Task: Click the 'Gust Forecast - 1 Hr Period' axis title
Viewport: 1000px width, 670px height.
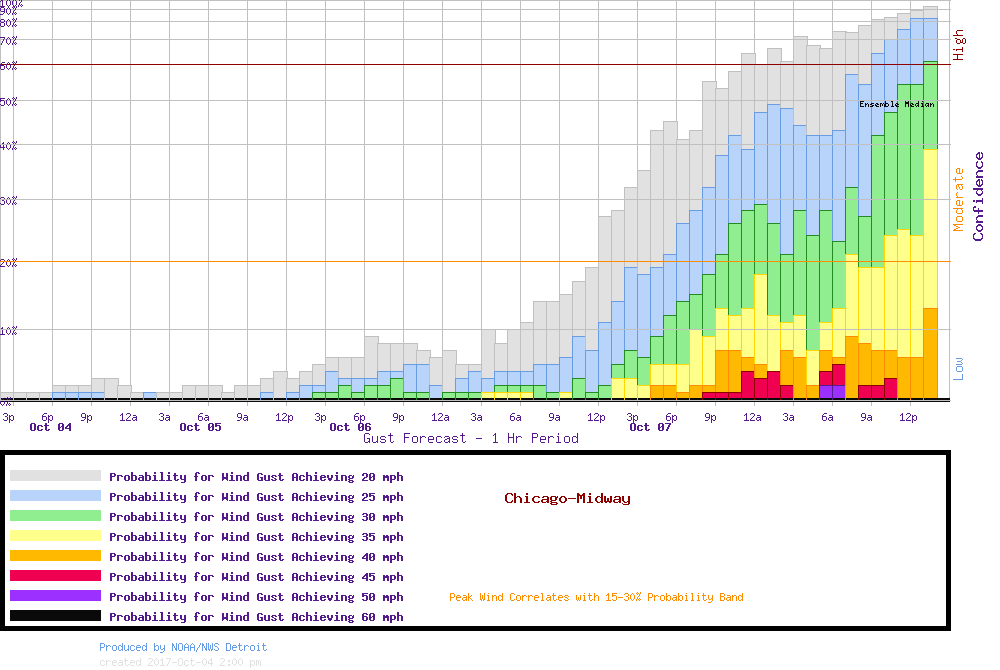Action: click(x=471, y=439)
